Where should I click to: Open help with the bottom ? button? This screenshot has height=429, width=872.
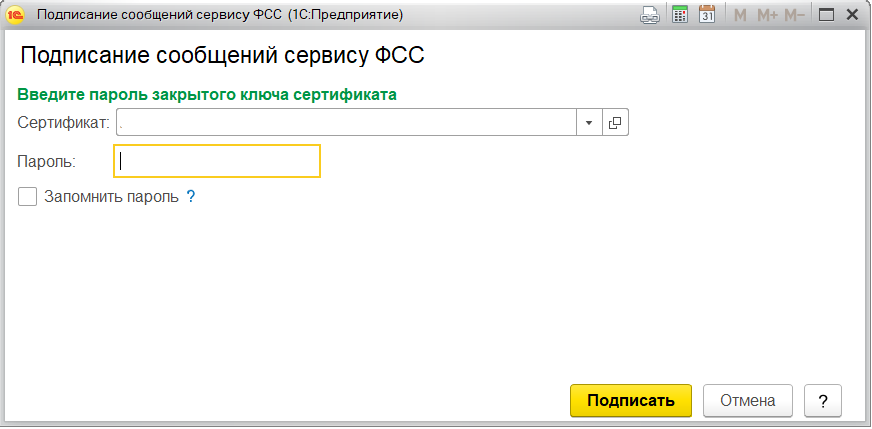tap(822, 400)
